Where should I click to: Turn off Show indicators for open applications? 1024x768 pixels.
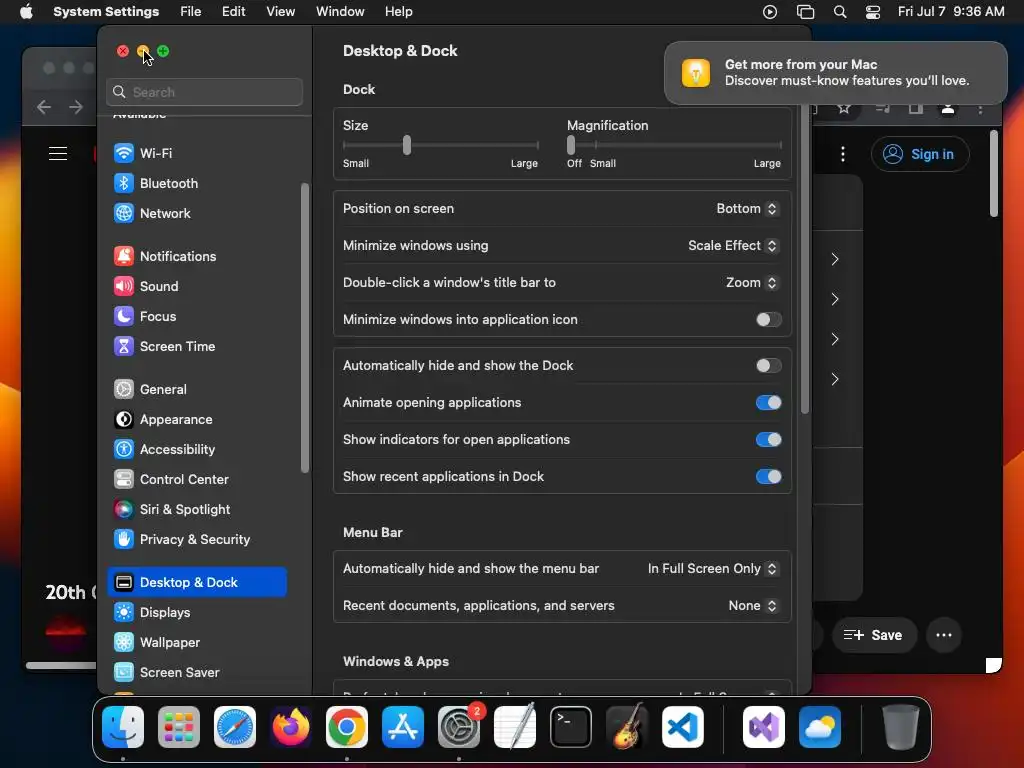tap(768, 440)
